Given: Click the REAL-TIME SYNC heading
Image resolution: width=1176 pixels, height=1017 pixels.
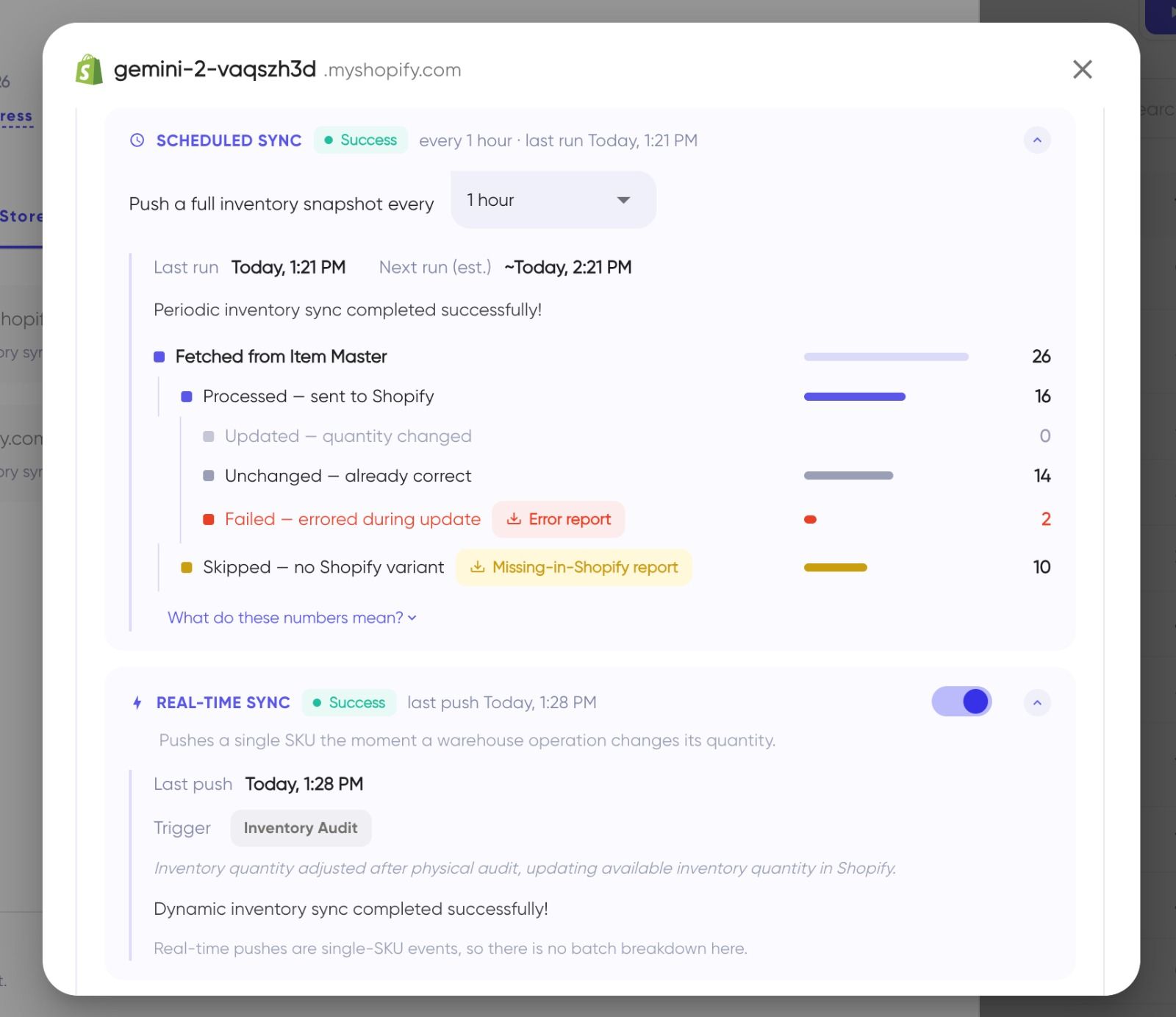Looking at the screenshot, I should [223, 702].
